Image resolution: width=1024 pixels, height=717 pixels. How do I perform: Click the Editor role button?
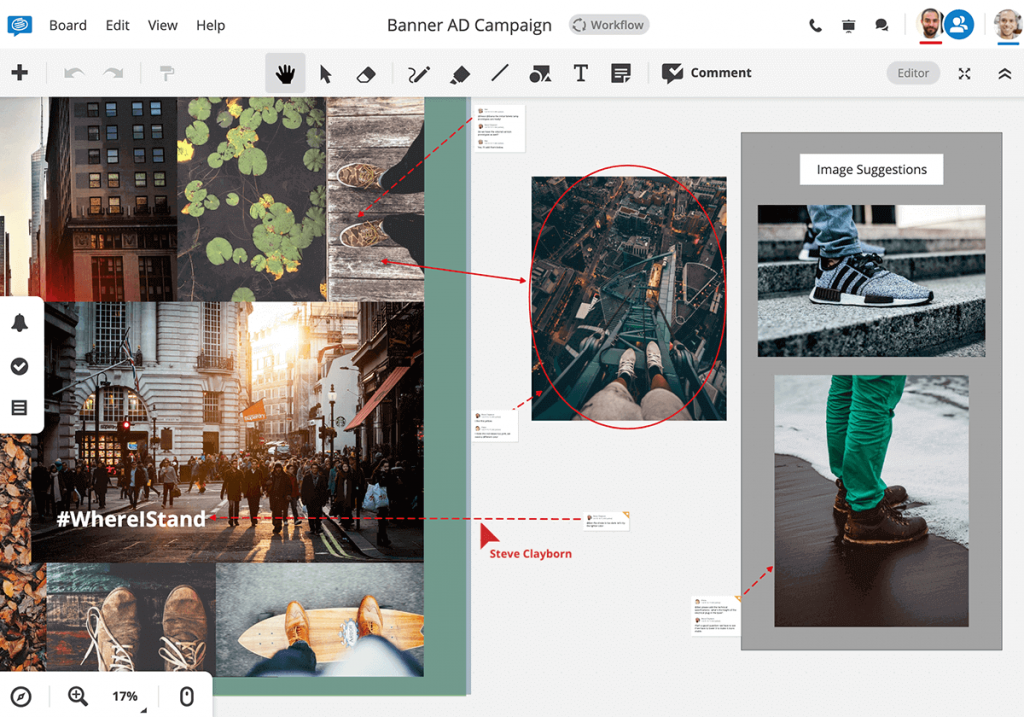point(912,72)
